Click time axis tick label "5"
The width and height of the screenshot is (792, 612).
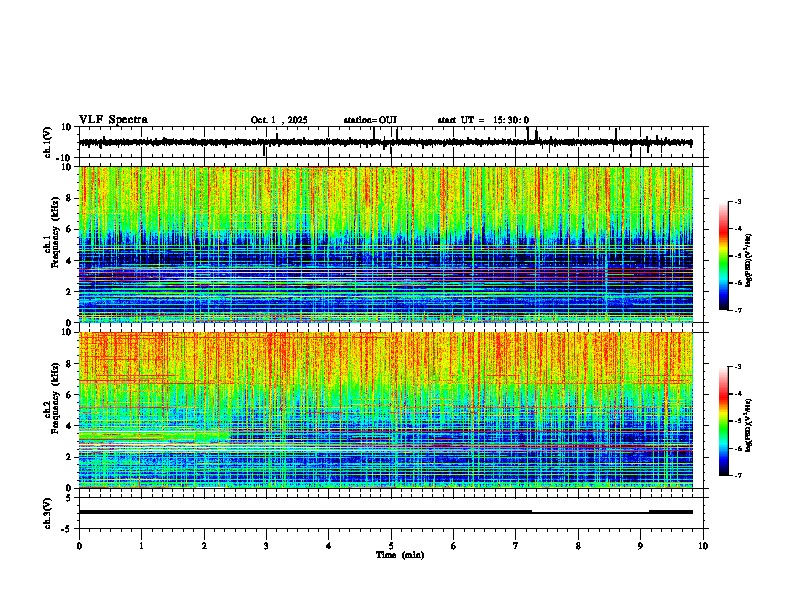[x=391, y=546]
